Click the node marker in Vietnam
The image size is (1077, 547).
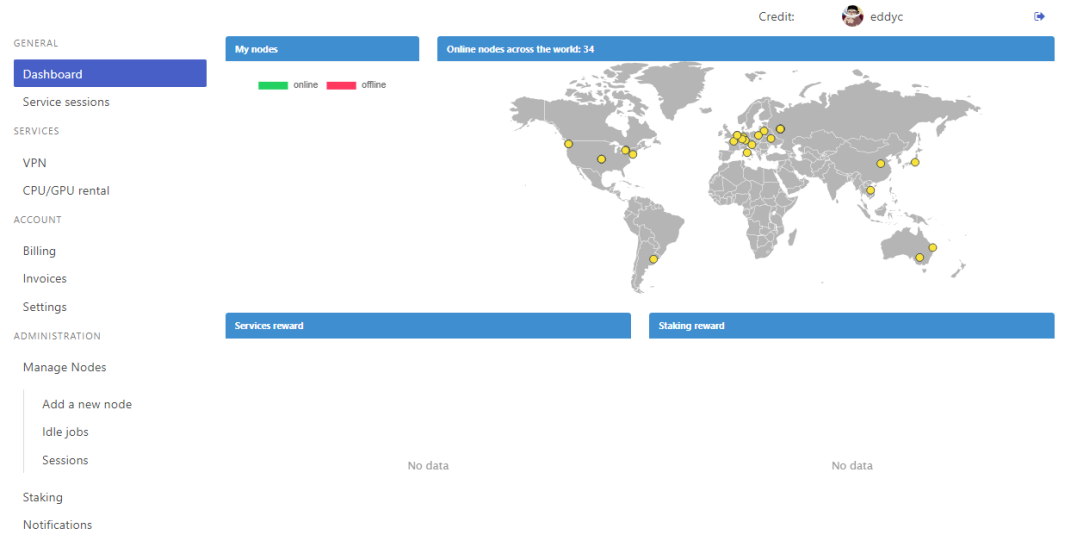870,190
